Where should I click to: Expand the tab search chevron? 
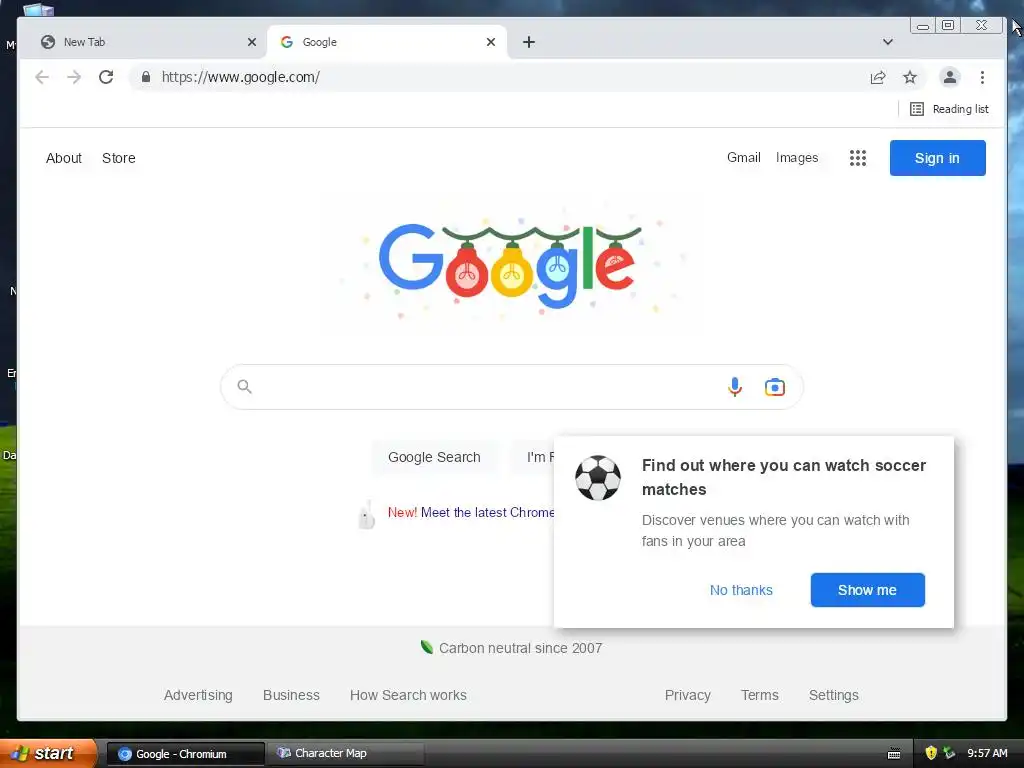pyautogui.click(x=888, y=42)
